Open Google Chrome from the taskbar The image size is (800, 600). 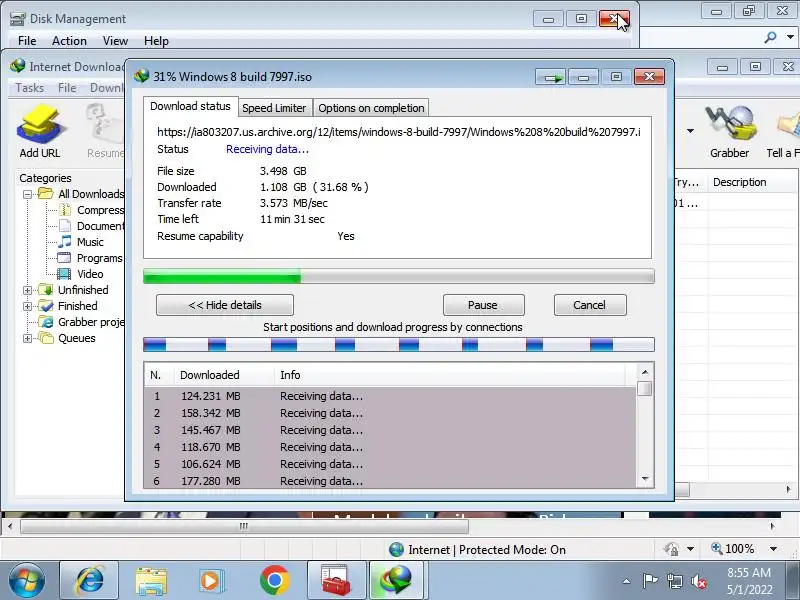pyautogui.click(x=274, y=581)
